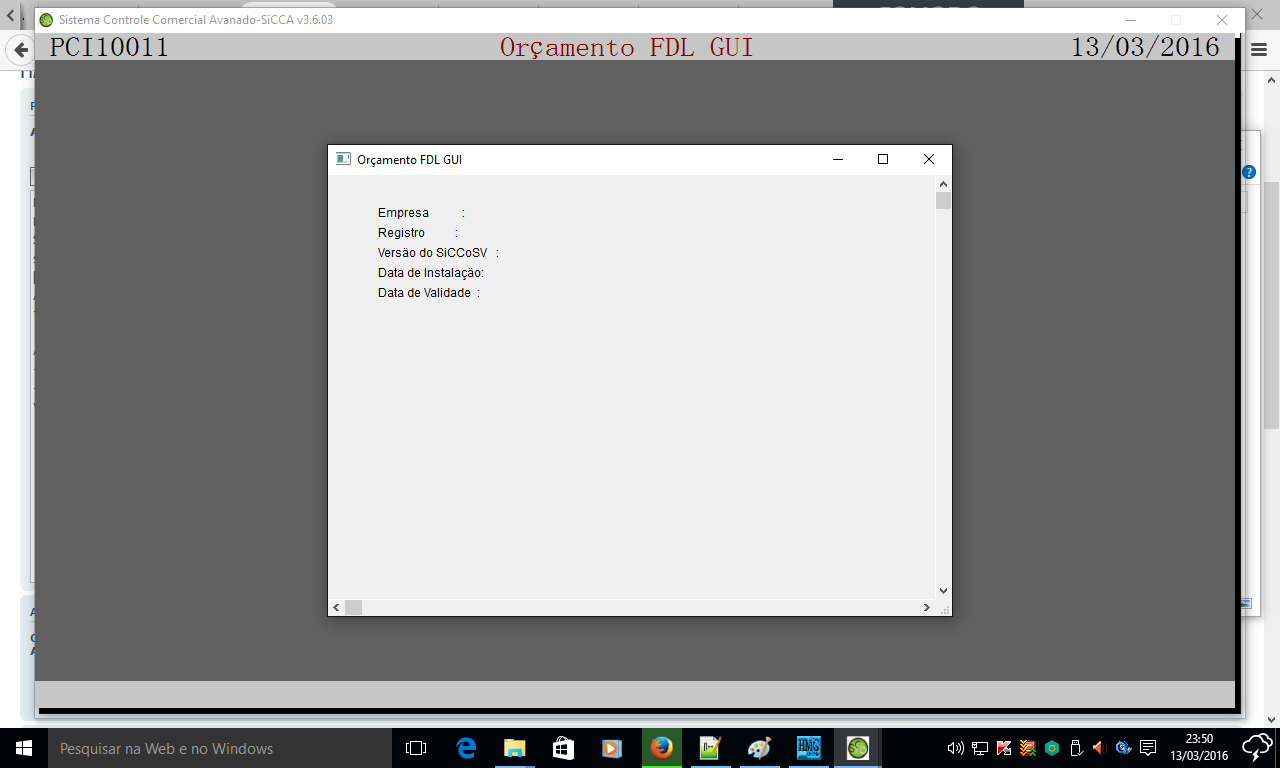Click the dialog horizontal scrollbar left arrow

tap(336, 607)
